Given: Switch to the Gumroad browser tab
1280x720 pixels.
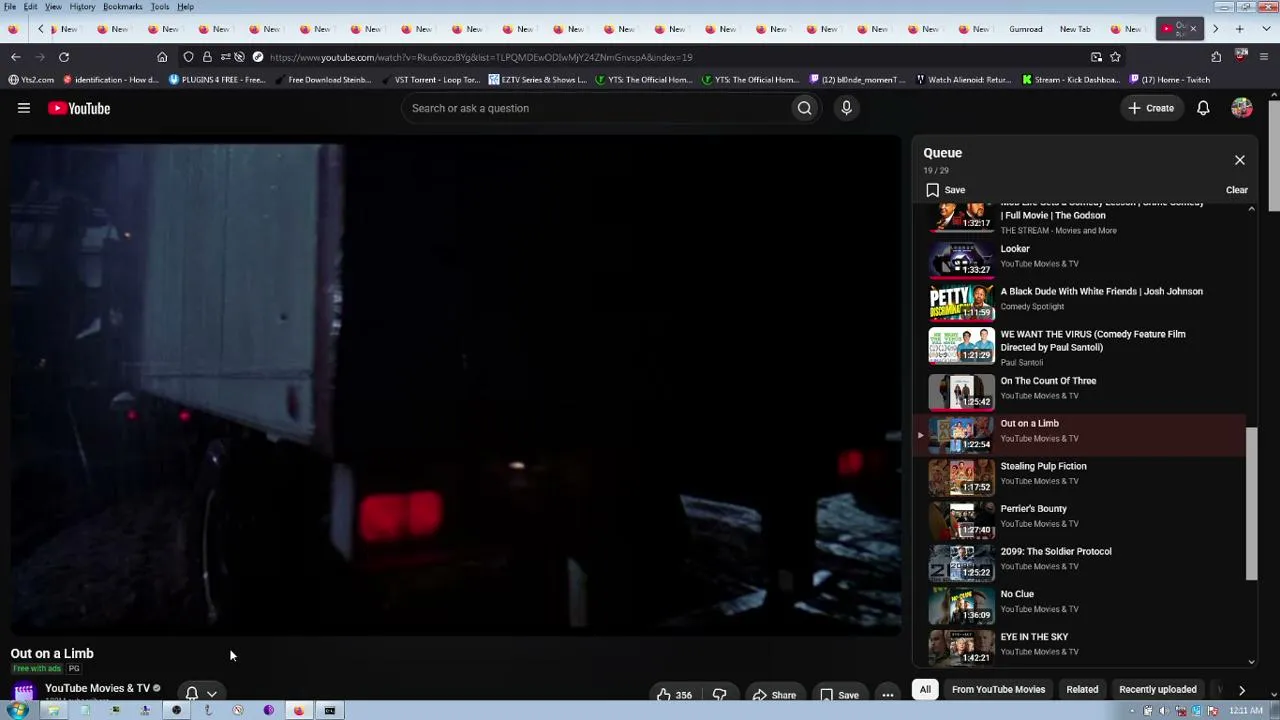Looking at the screenshot, I should coord(1025,29).
